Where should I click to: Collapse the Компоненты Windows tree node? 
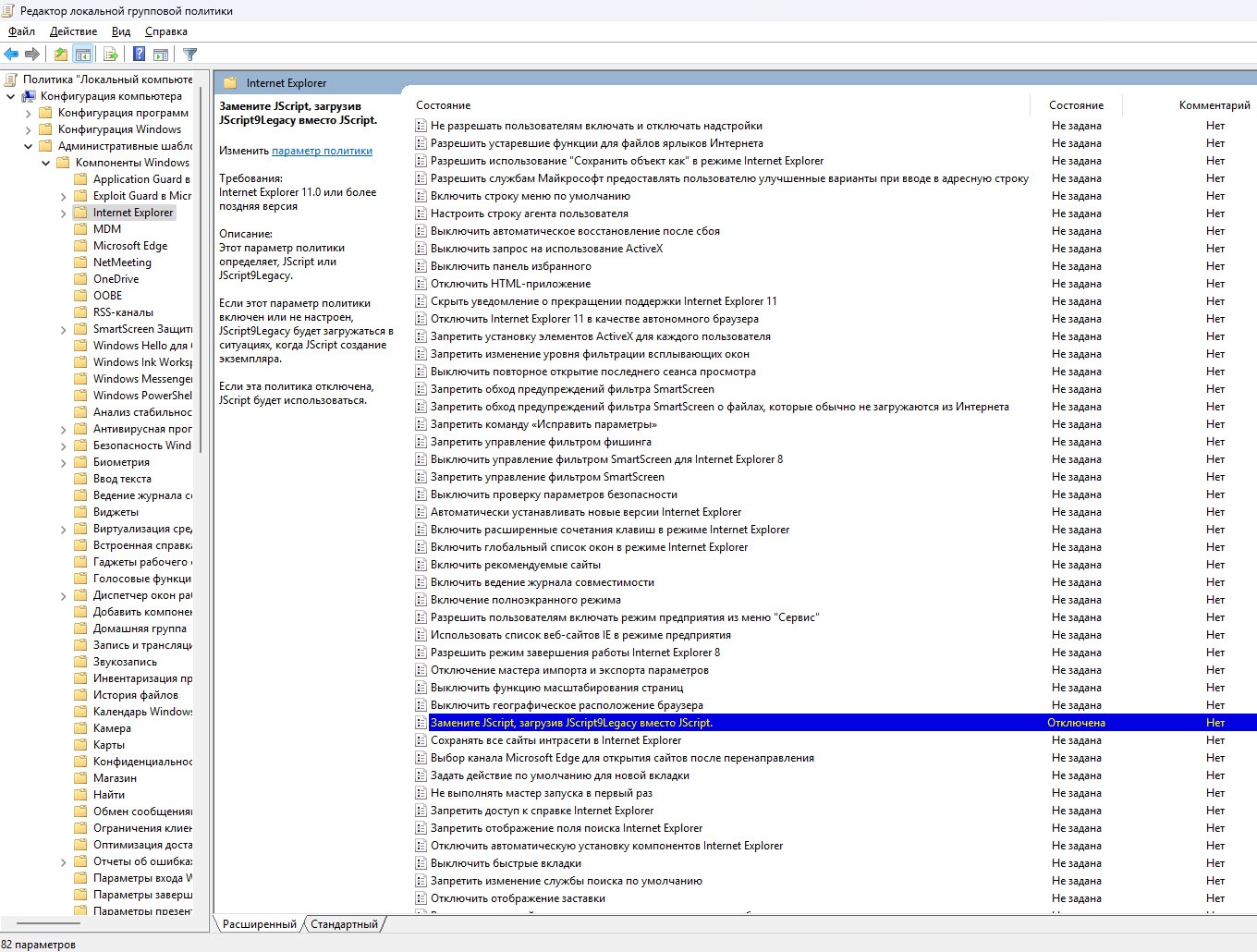pyautogui.click(x=46, y=163)
